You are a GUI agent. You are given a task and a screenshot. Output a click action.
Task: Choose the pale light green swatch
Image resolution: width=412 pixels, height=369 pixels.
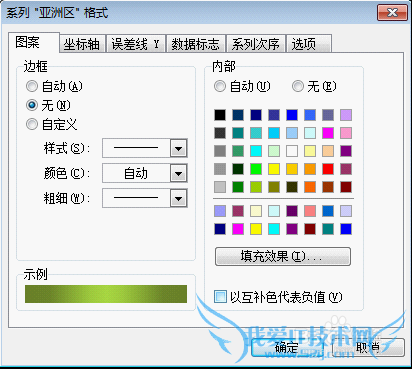click(x=274, y=151)
